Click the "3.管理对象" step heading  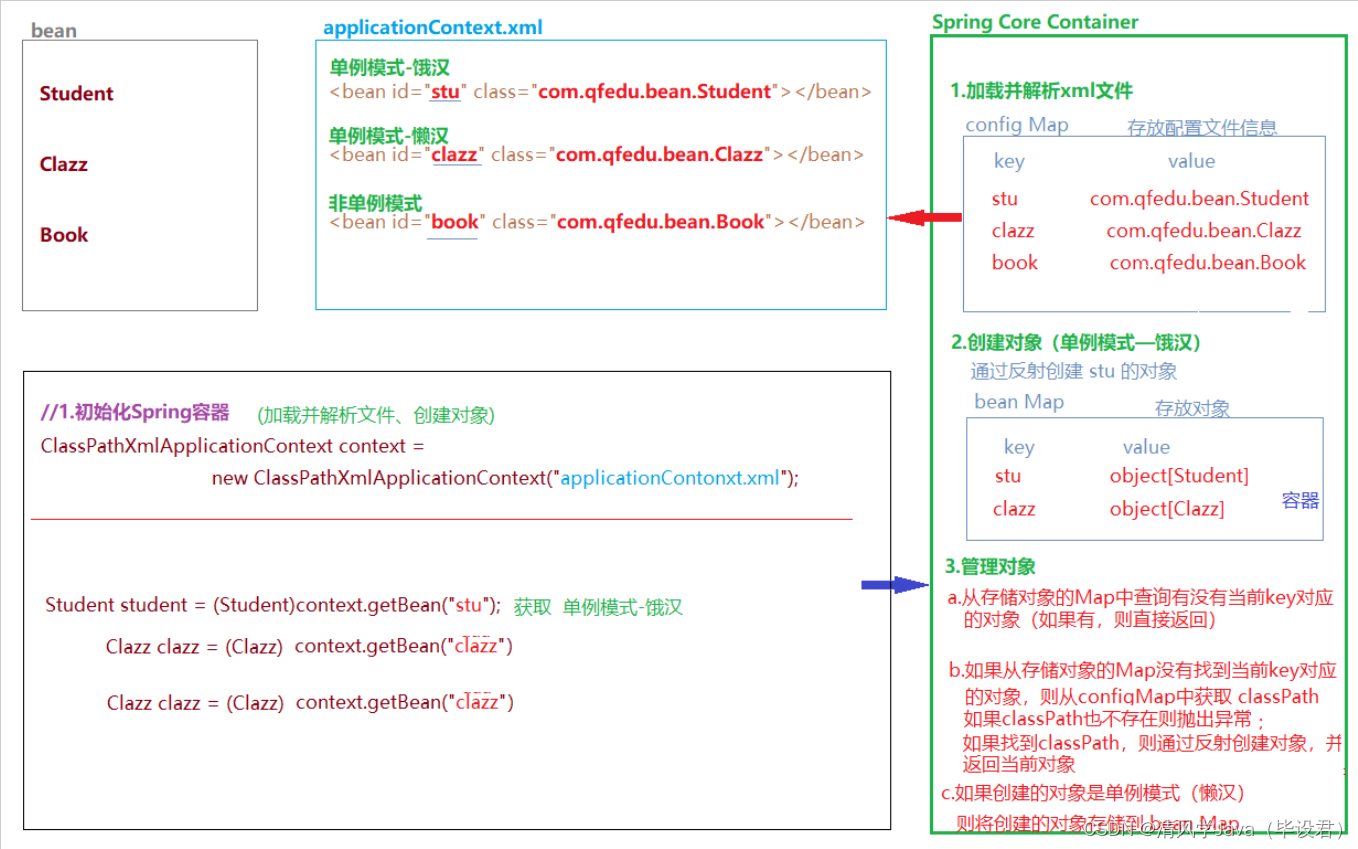(x=990, y=567)
